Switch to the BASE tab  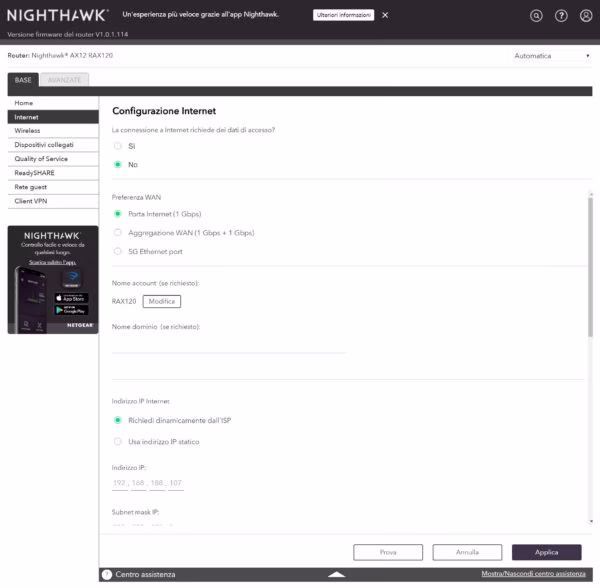[x=23, y=80]
